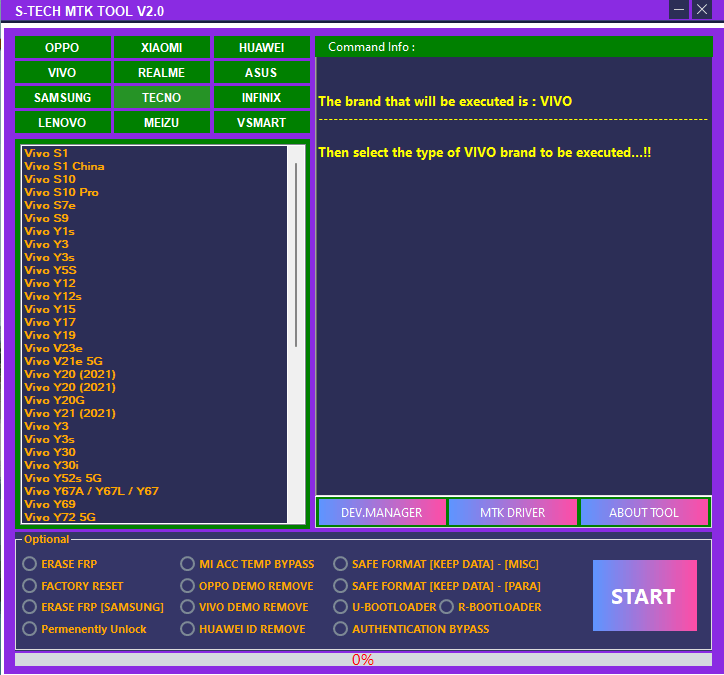Select the OPPO brand button
This screenshot has width=724, height=675.
(x=63, y=48)
